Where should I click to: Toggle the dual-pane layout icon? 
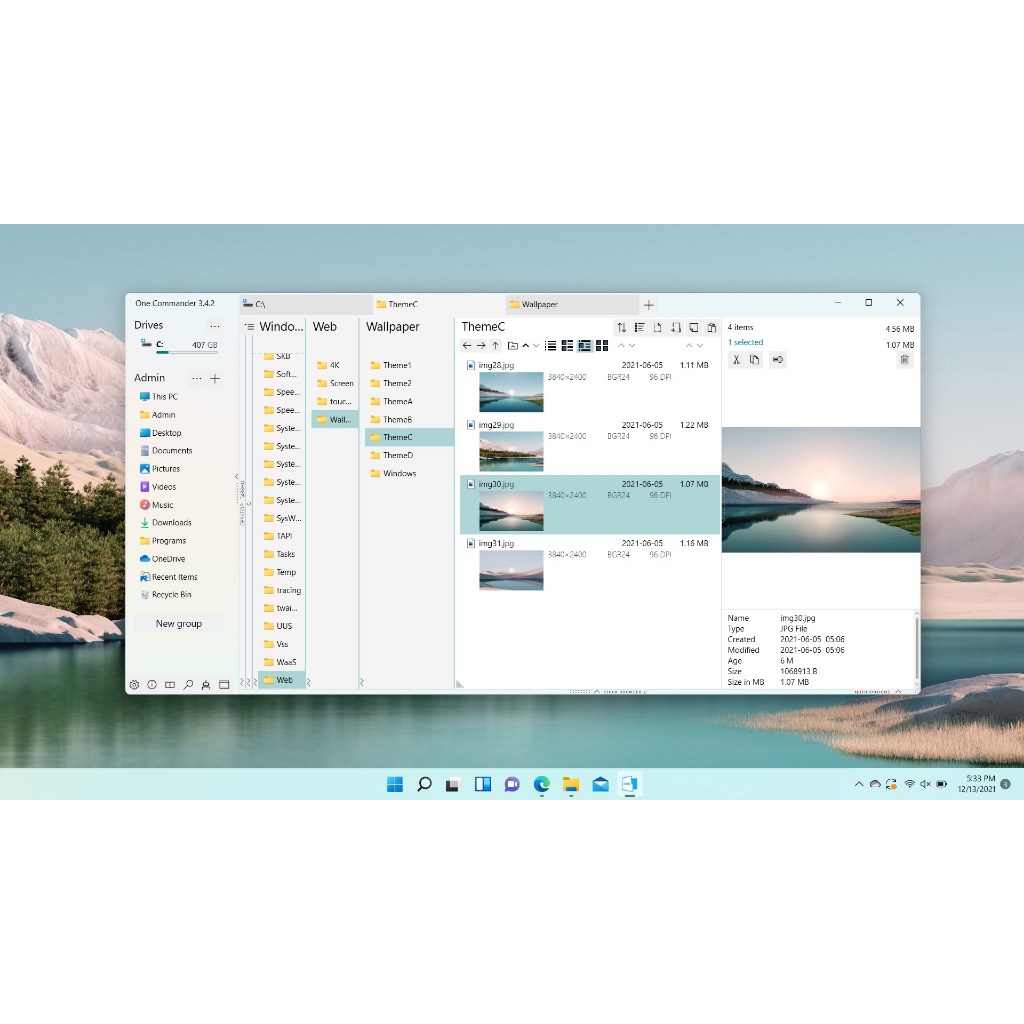point(170,685)
